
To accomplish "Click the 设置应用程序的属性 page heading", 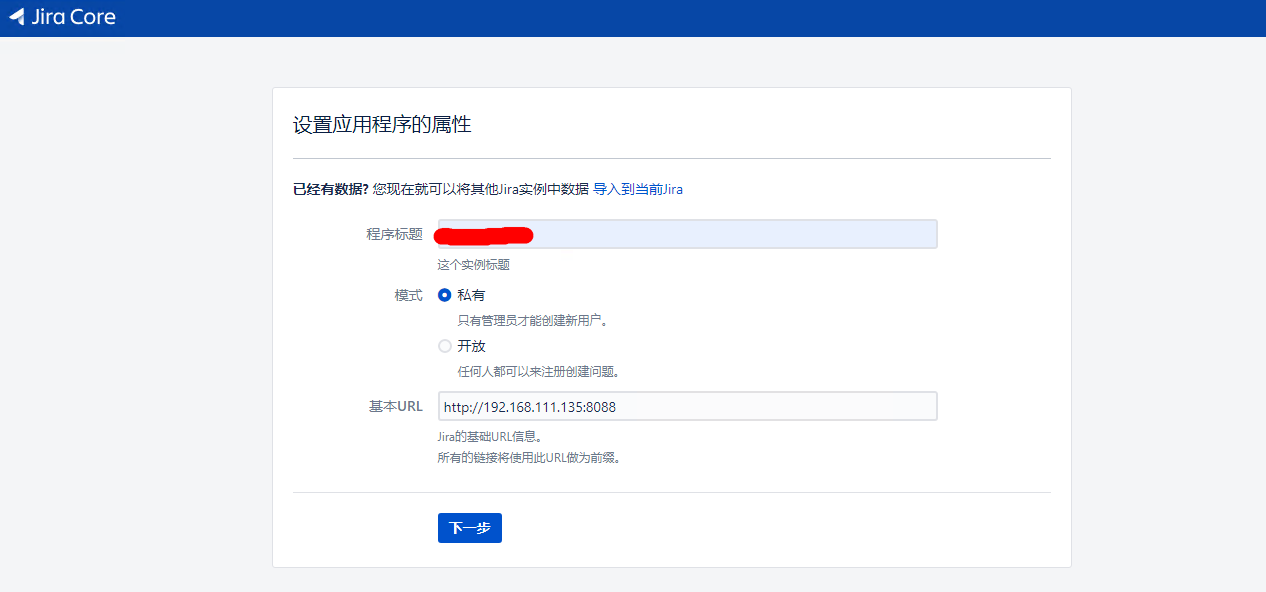I will point(383,124).
